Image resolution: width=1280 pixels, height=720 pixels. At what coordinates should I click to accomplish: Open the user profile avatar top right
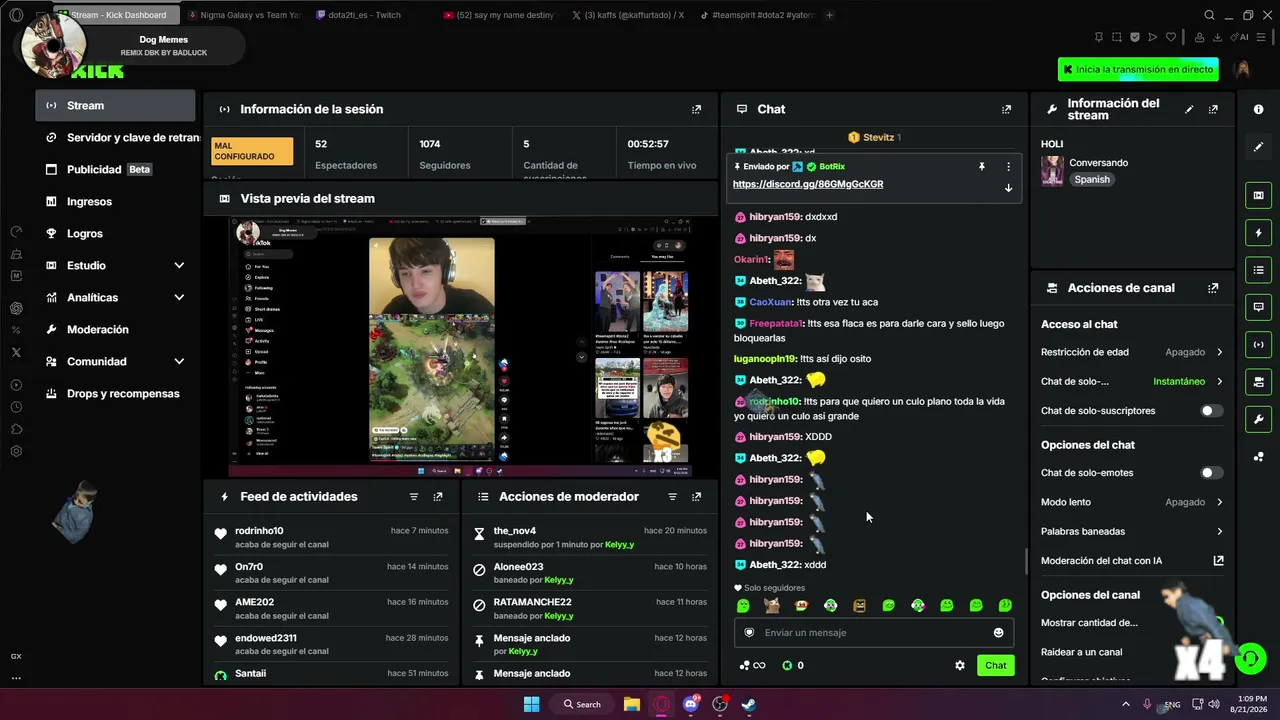1243,69
